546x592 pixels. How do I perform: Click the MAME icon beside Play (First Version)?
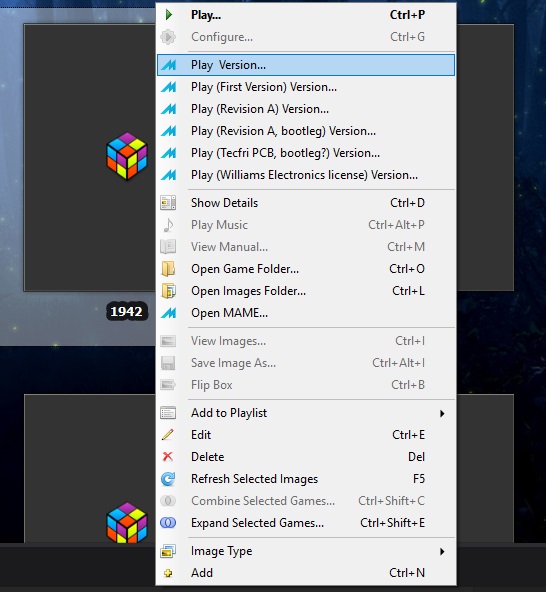pyautogui.click(x=168, y=87)
